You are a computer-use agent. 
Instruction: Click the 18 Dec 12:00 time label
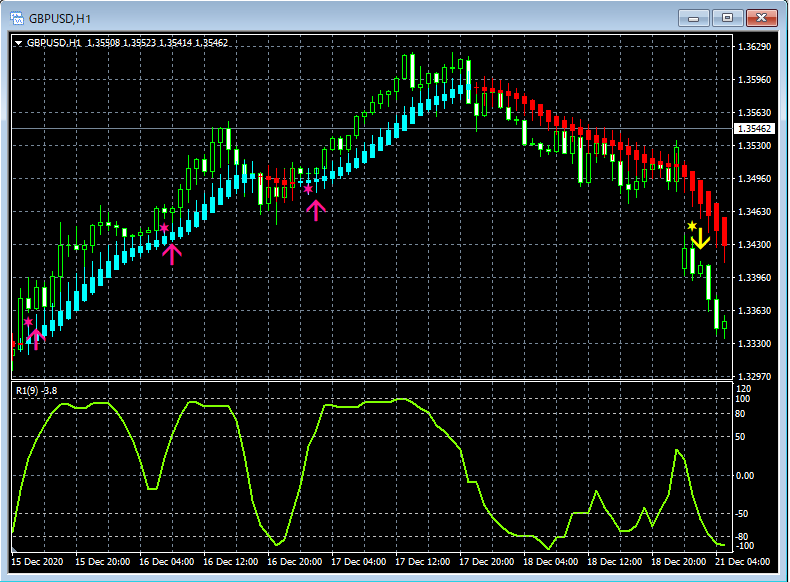[614, 561]
